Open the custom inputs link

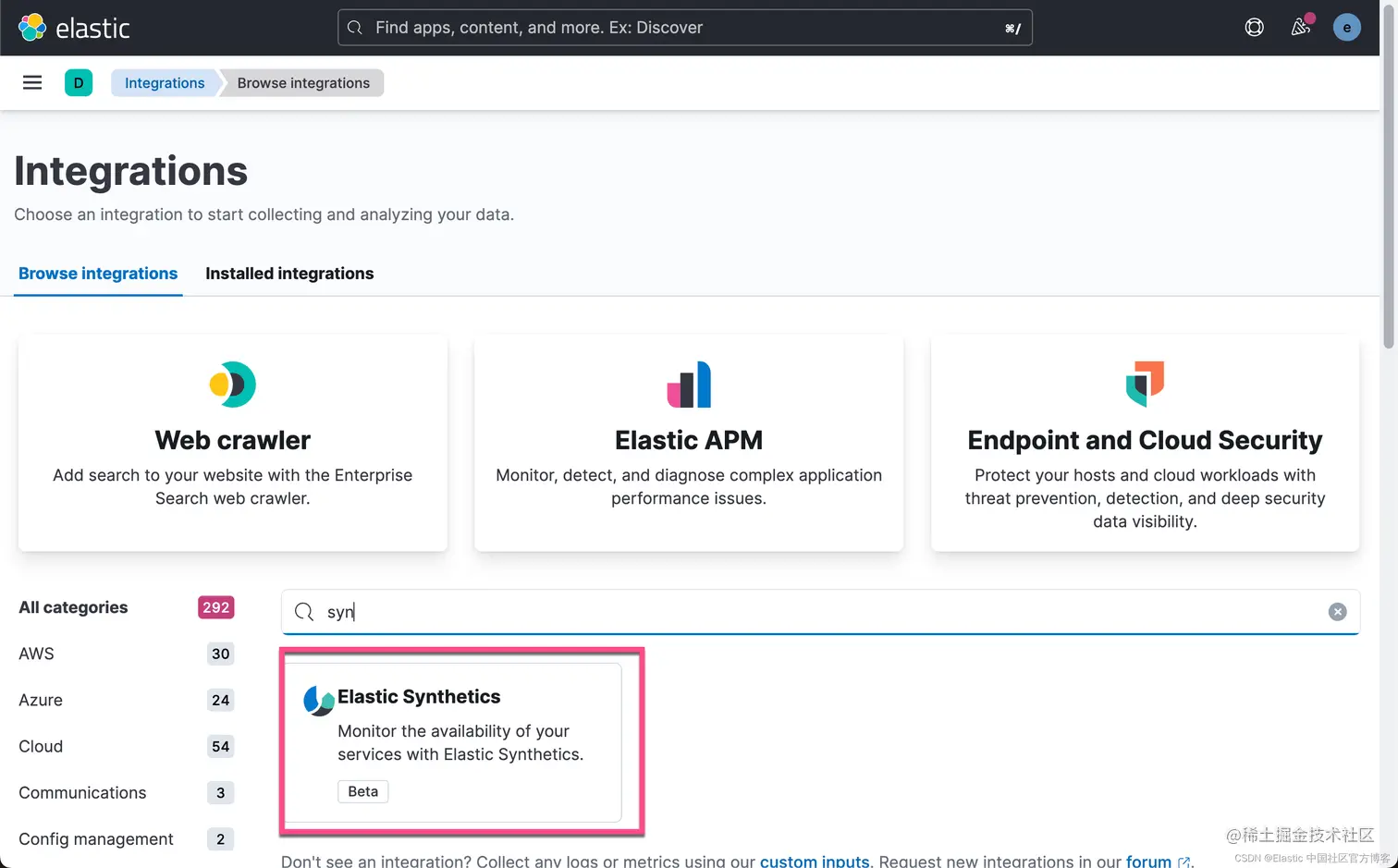pos(815,861)
